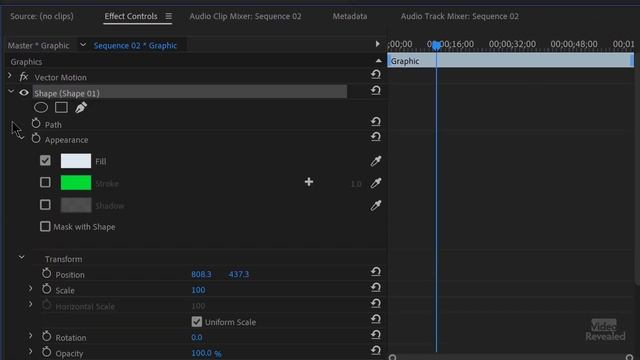The width and height of the screenshot is (640, 360).
Task: Select the rectangle mask tool
Action: coord(61,107)
